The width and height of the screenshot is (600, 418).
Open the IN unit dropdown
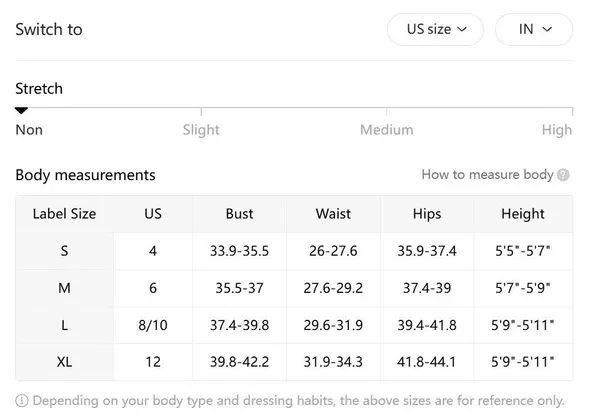[534, 29]
